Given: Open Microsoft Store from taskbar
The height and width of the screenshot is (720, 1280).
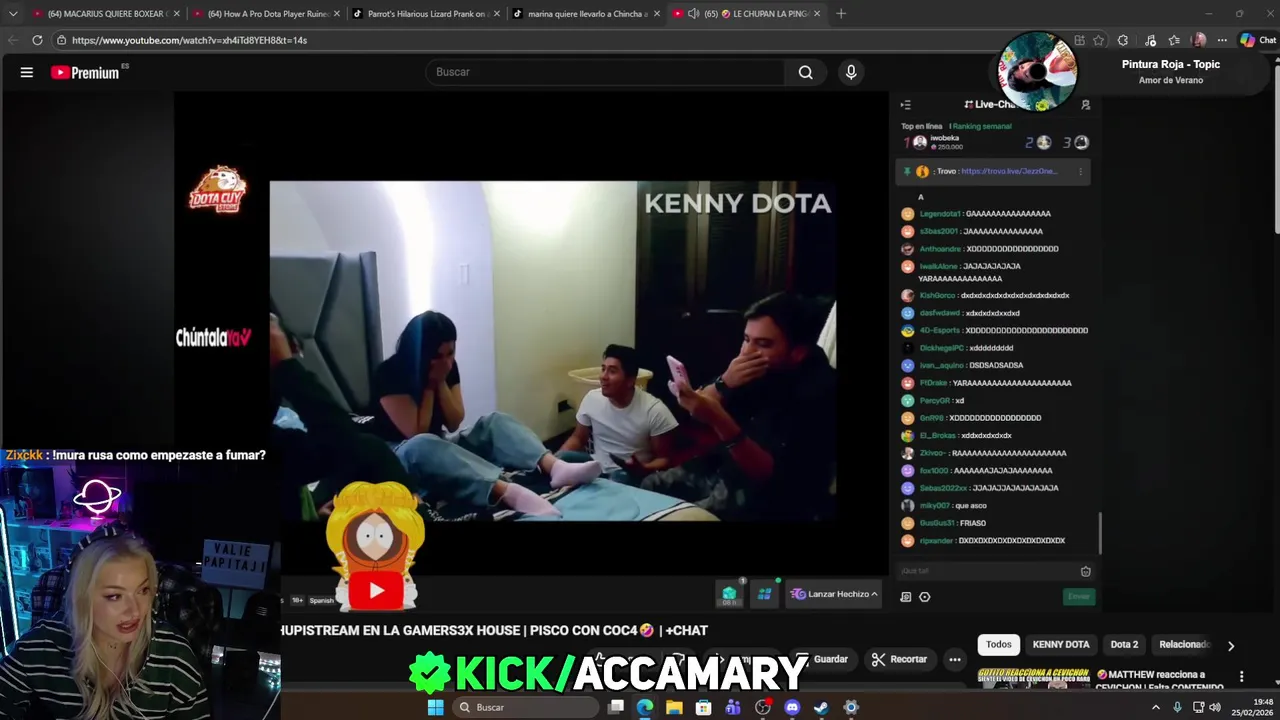Looking at the screenshot, I should click(703, 707).
